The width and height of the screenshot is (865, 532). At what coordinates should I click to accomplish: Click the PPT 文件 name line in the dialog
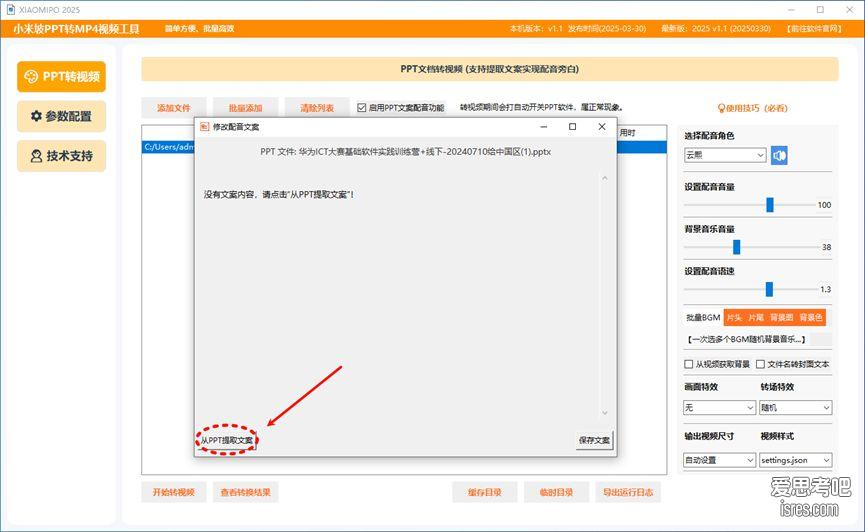[405, 152]
